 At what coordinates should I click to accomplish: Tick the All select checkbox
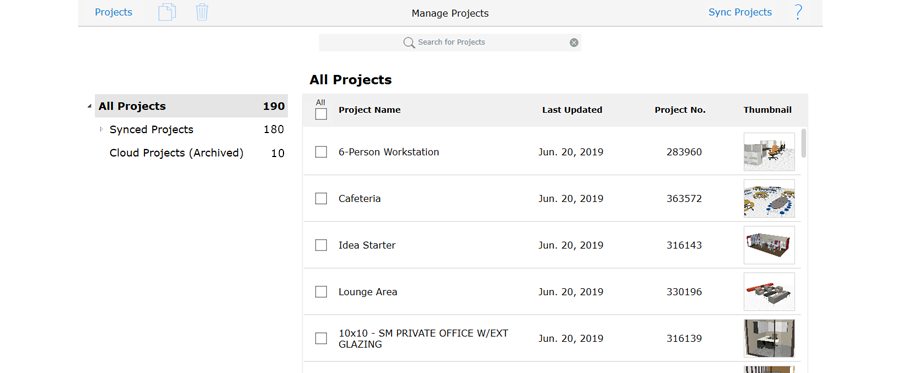321,114
